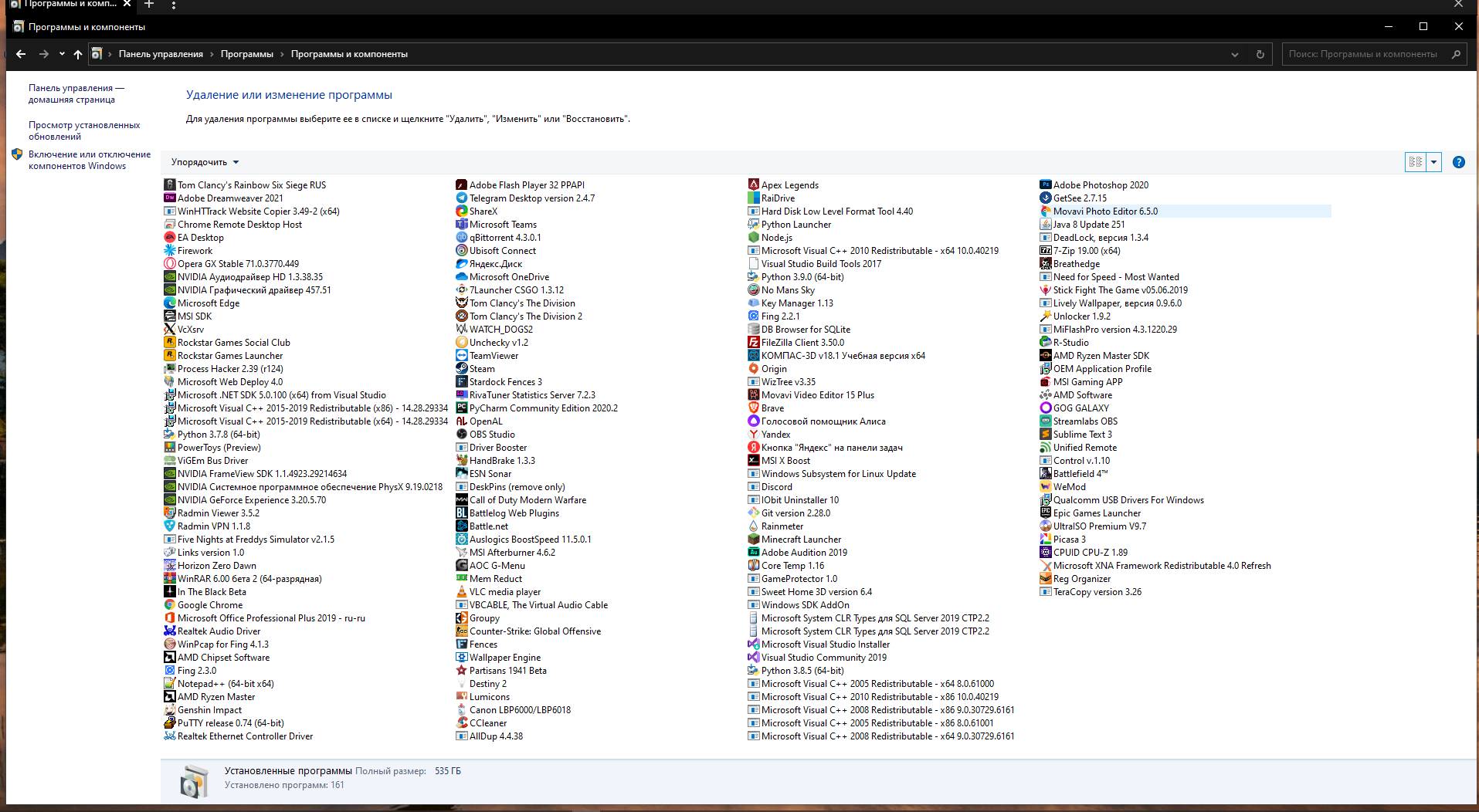
Task: Select КОМПАС-3D v18.1 Учебная версия x64
Action: [x=843, y=356]
